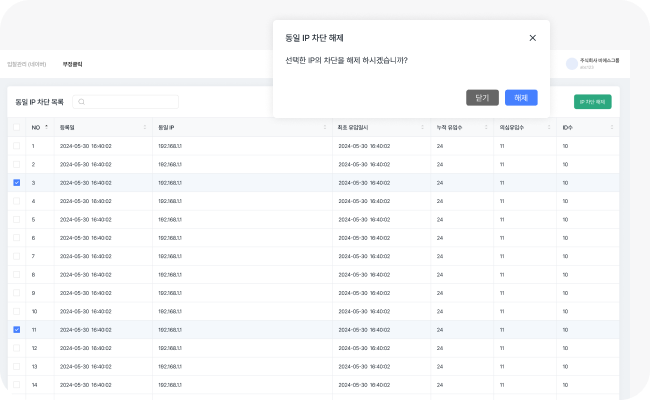Sort by 누적 유입수 column sort icon
Viewport: 650px width, 400px height.
(x=487, y=128)
